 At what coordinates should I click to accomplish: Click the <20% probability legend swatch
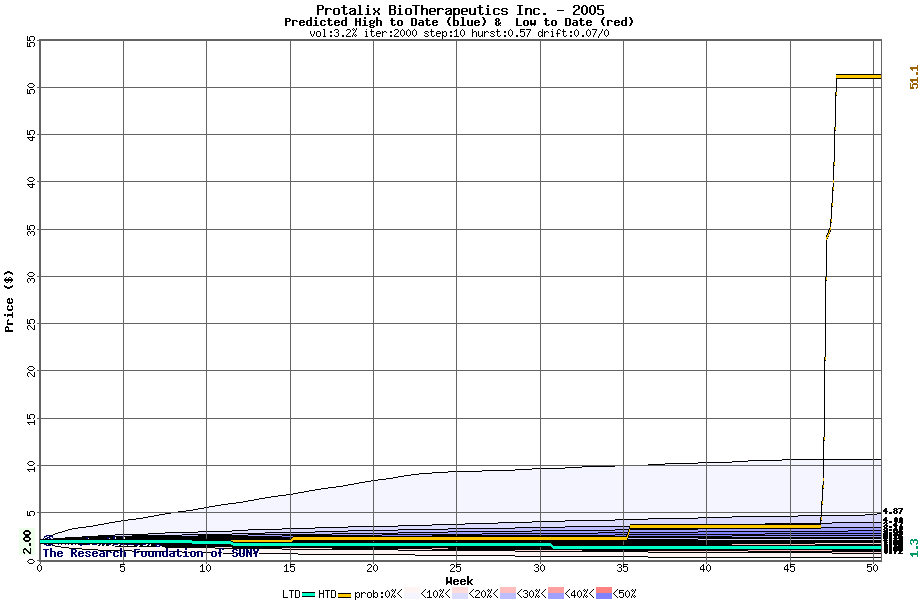(x=508, y=594)
